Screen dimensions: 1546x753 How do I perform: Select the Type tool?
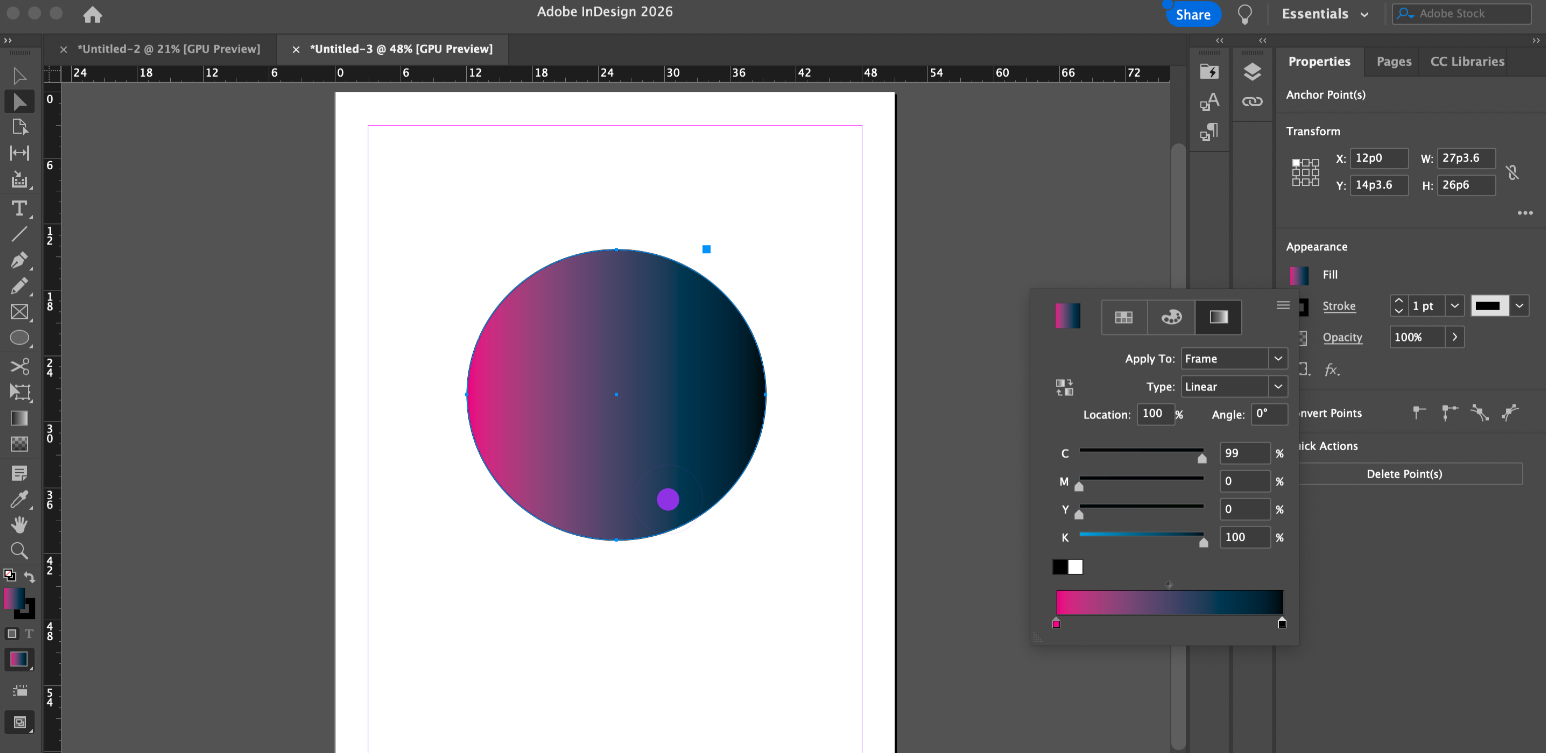(19, 208)
